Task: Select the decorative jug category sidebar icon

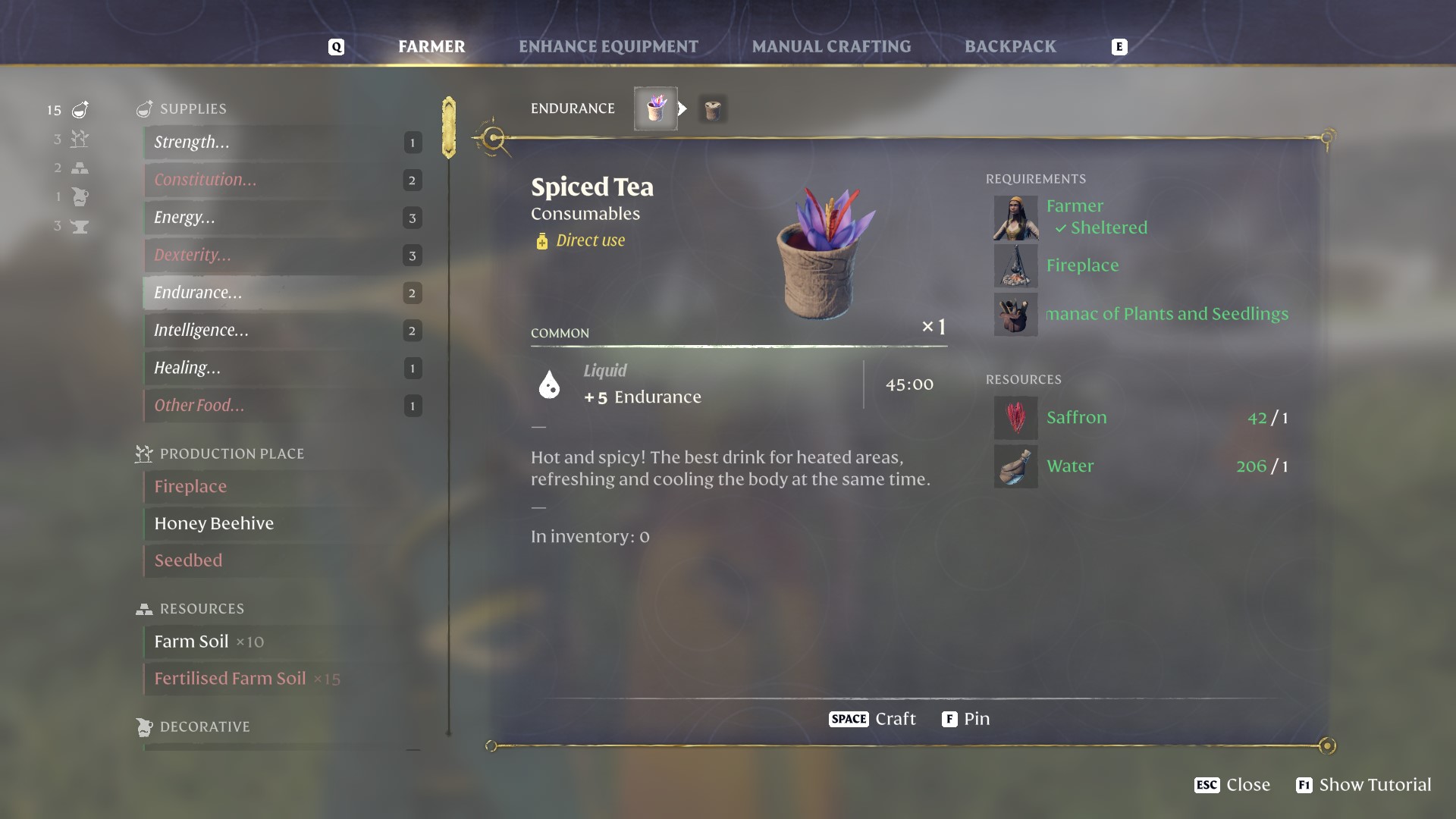Action: [80, 197]
